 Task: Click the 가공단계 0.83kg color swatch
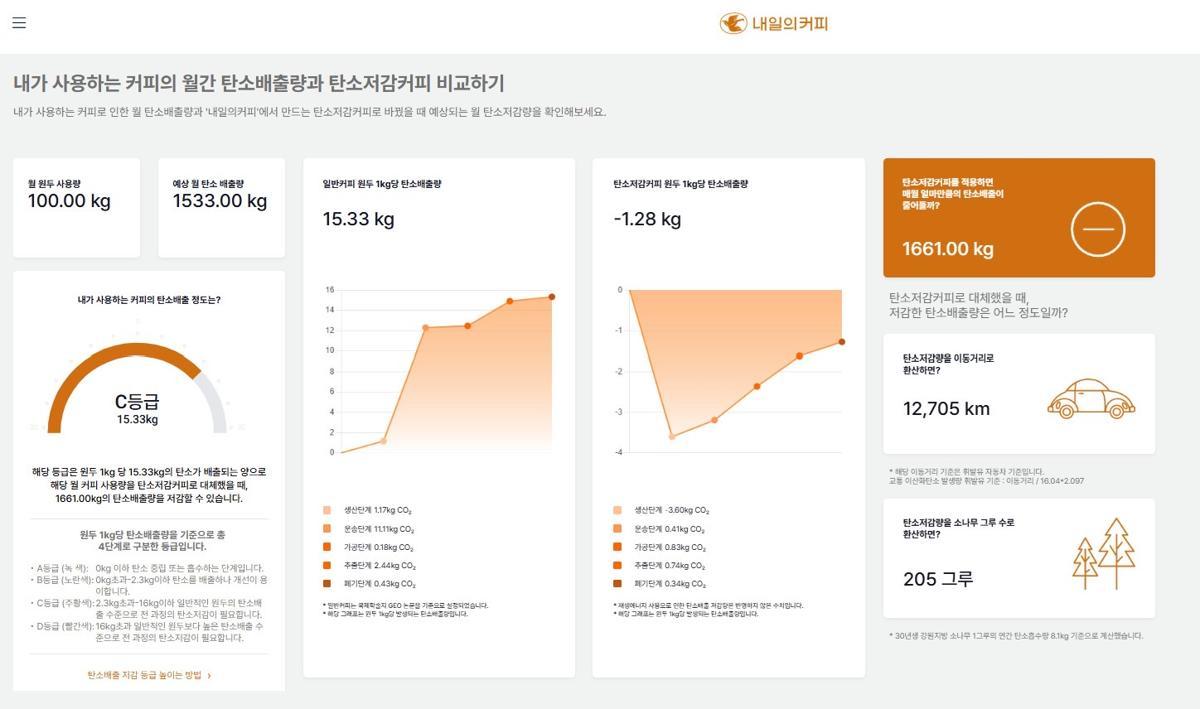click(618, 547)
